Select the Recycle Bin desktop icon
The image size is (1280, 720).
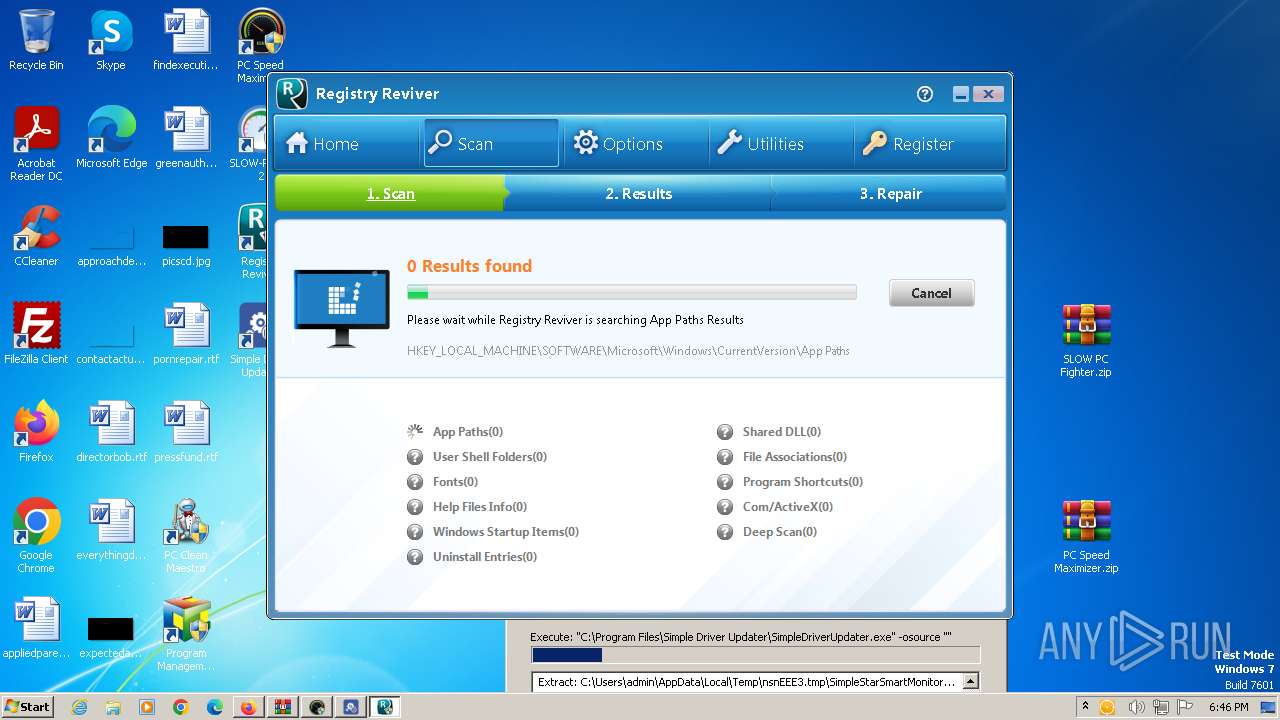click(36, 40)
